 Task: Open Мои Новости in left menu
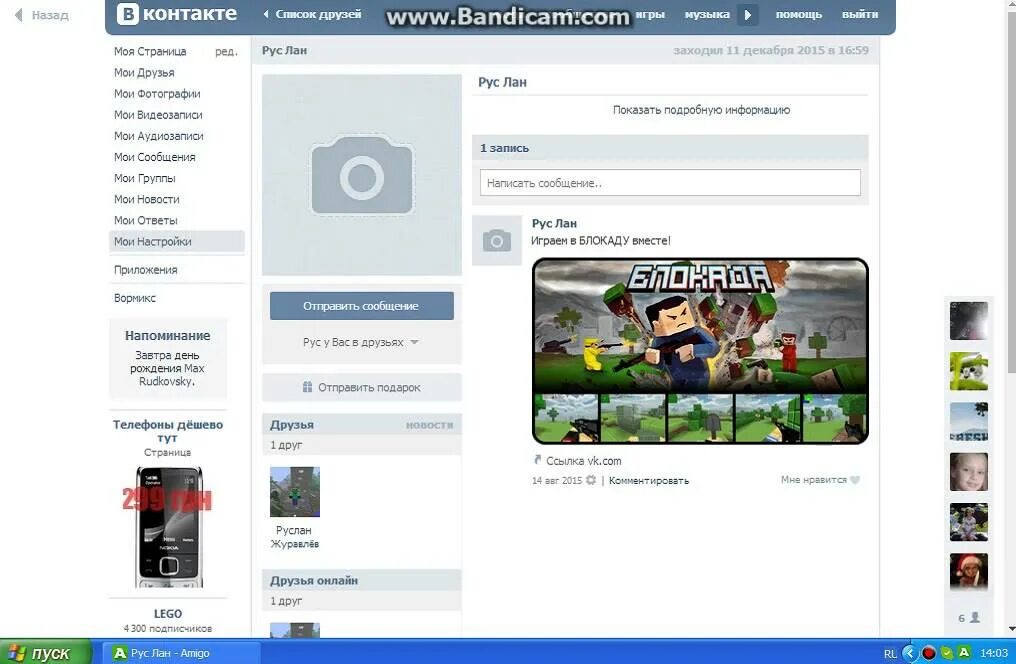(146, 199)
